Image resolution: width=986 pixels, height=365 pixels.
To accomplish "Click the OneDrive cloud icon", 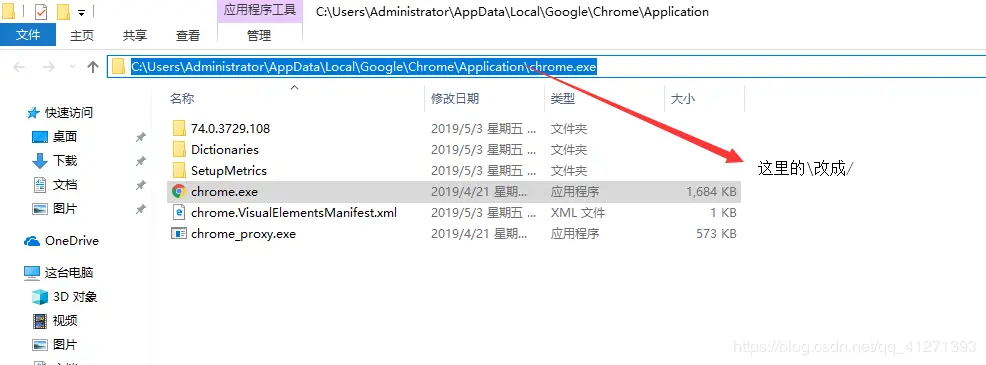I will (32, 241).
